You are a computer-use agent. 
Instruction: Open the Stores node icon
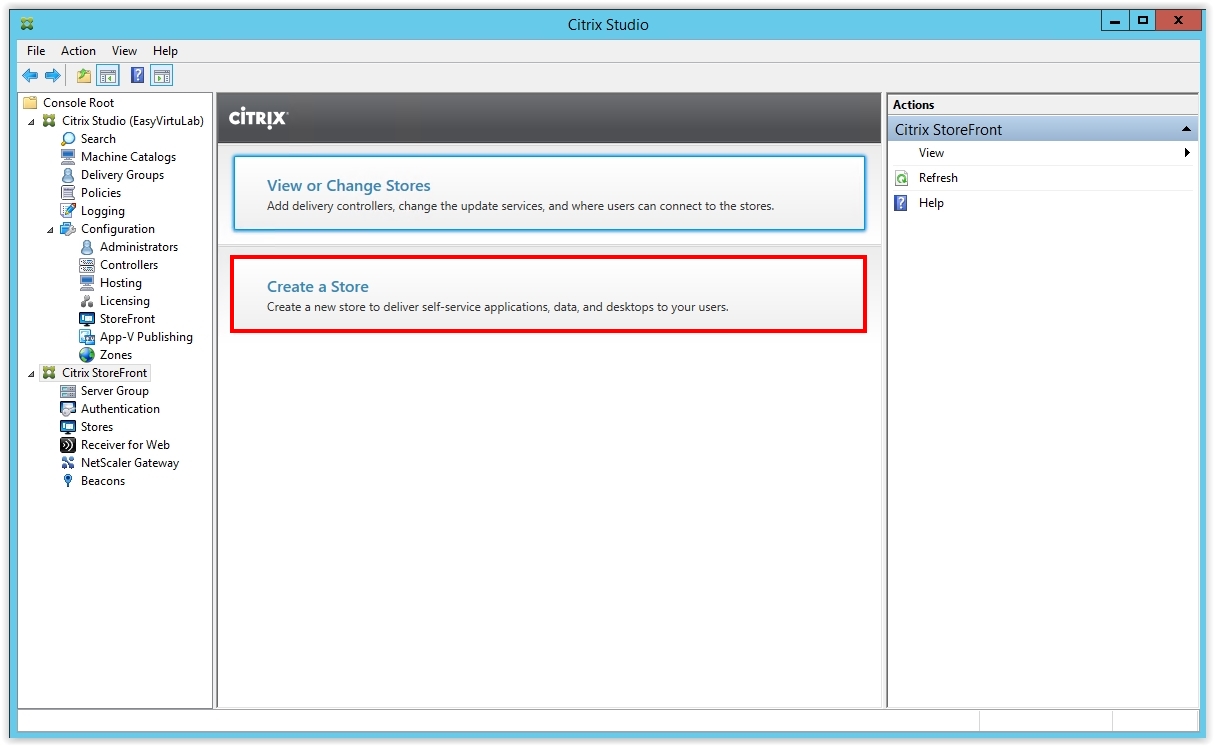click(x=68, y=427)
